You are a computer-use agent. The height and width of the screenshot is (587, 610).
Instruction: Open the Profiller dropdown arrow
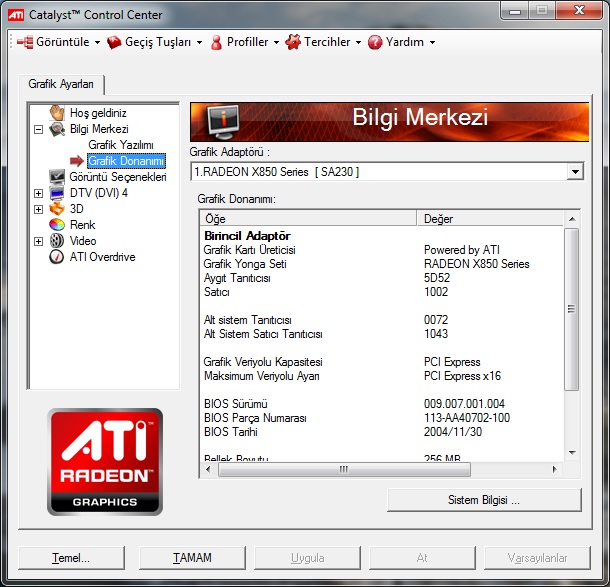click(276, 42)
